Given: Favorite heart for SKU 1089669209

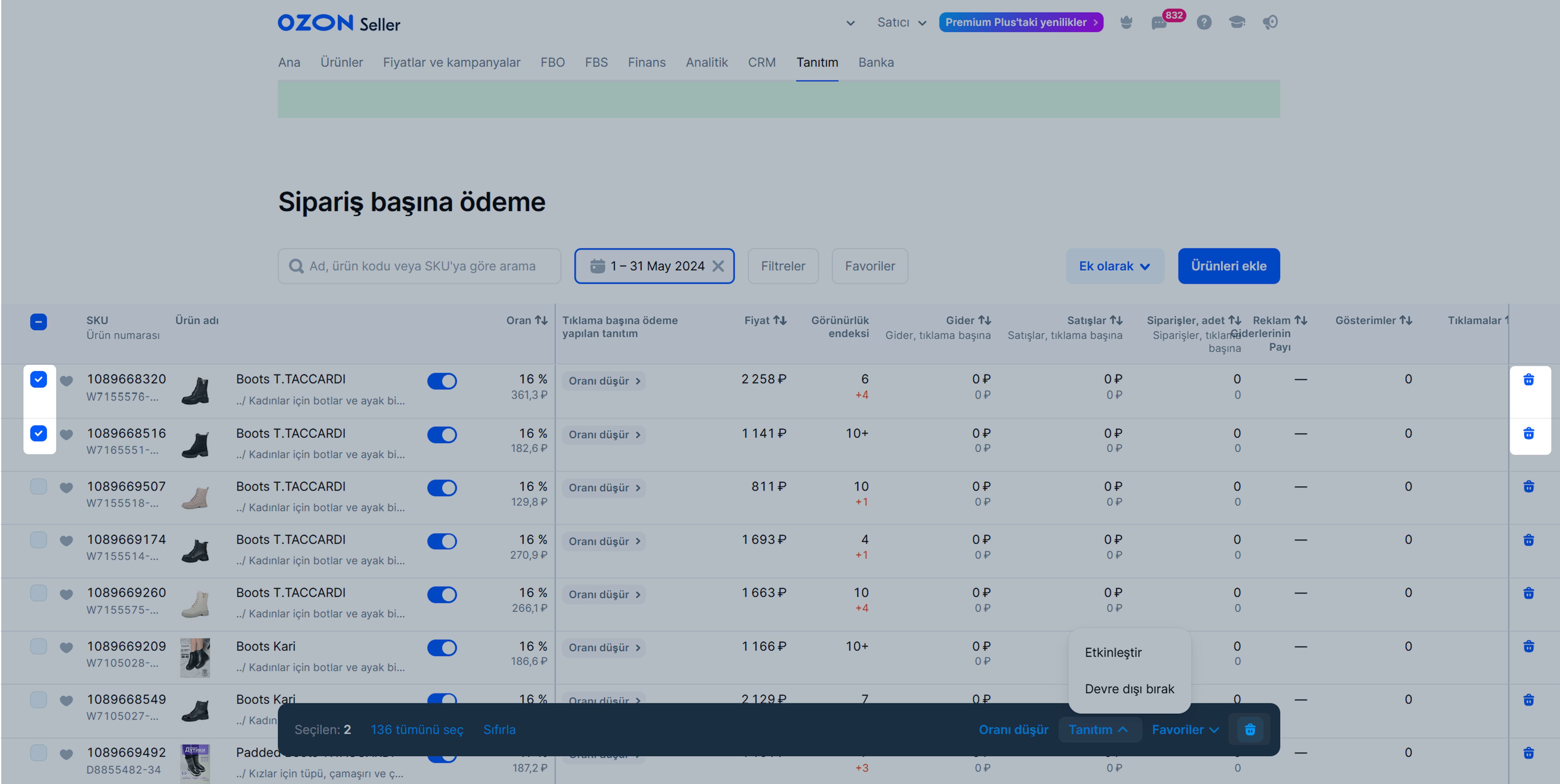Looking at the screenshot, I should click(67, 648).
